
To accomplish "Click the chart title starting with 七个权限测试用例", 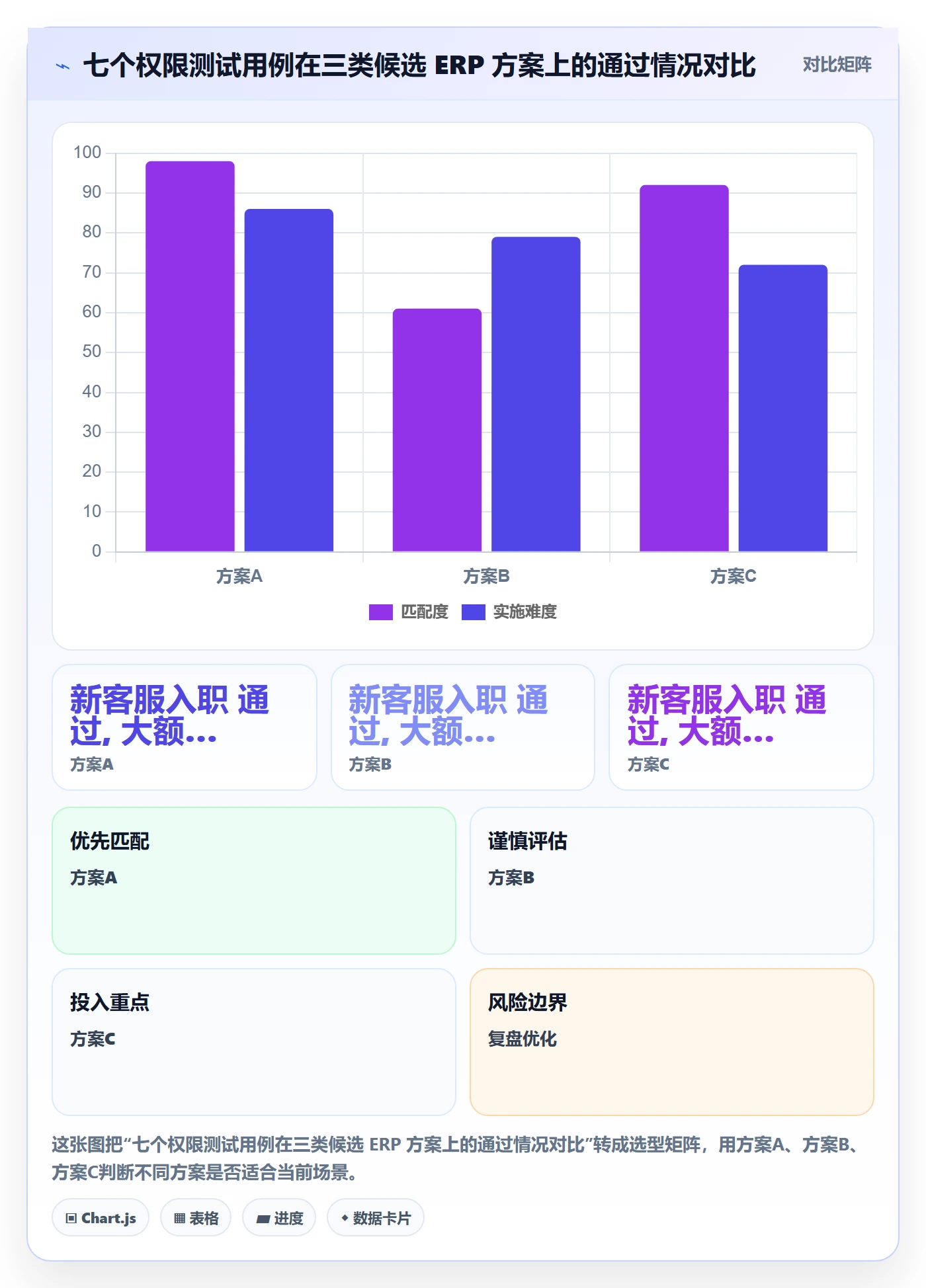I will tap(420, 65).
